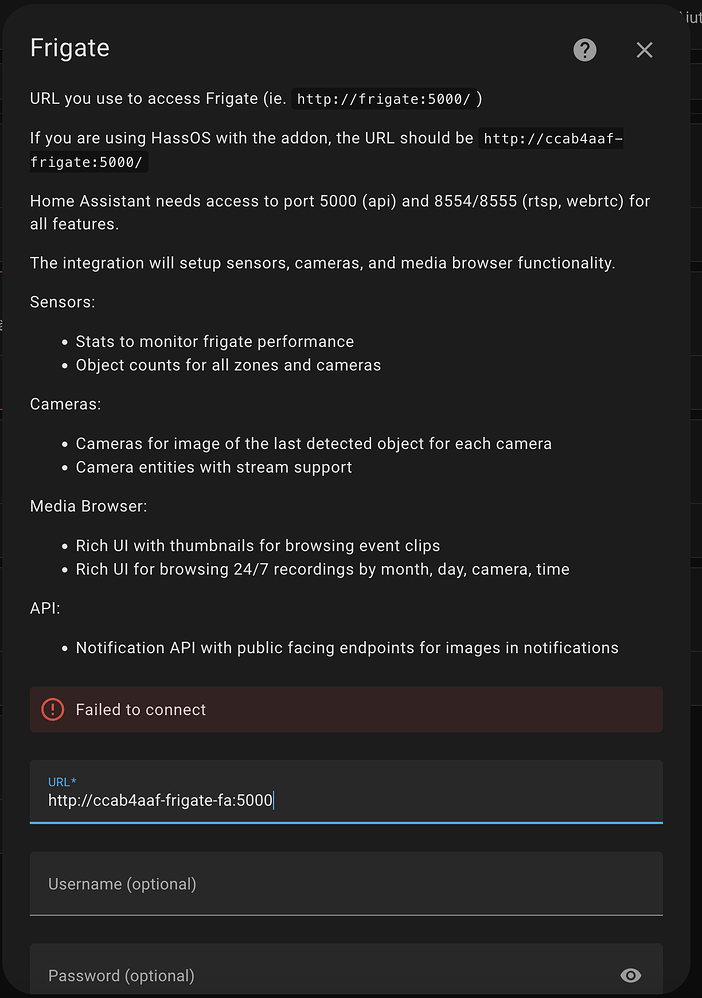Screen dimensions: 702x998
Task: Place cursor in the URL text box
Action: 346,800
